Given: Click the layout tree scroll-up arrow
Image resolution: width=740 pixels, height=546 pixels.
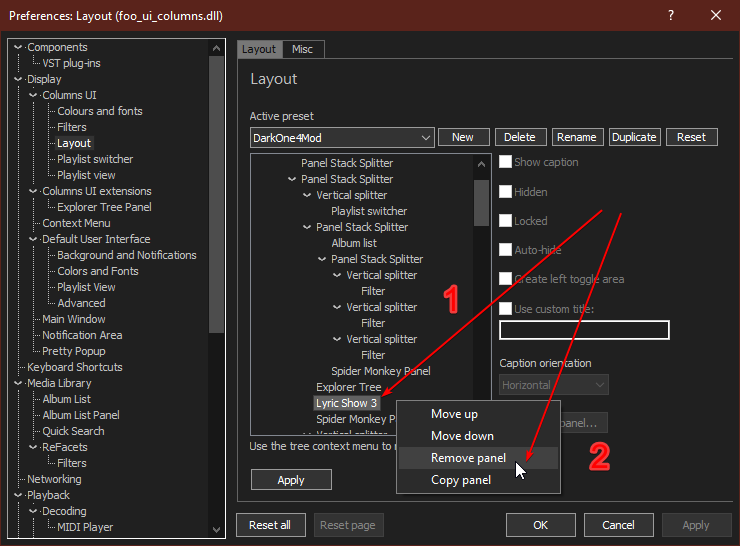Looking at the screenshot, I should click(481, 162).
